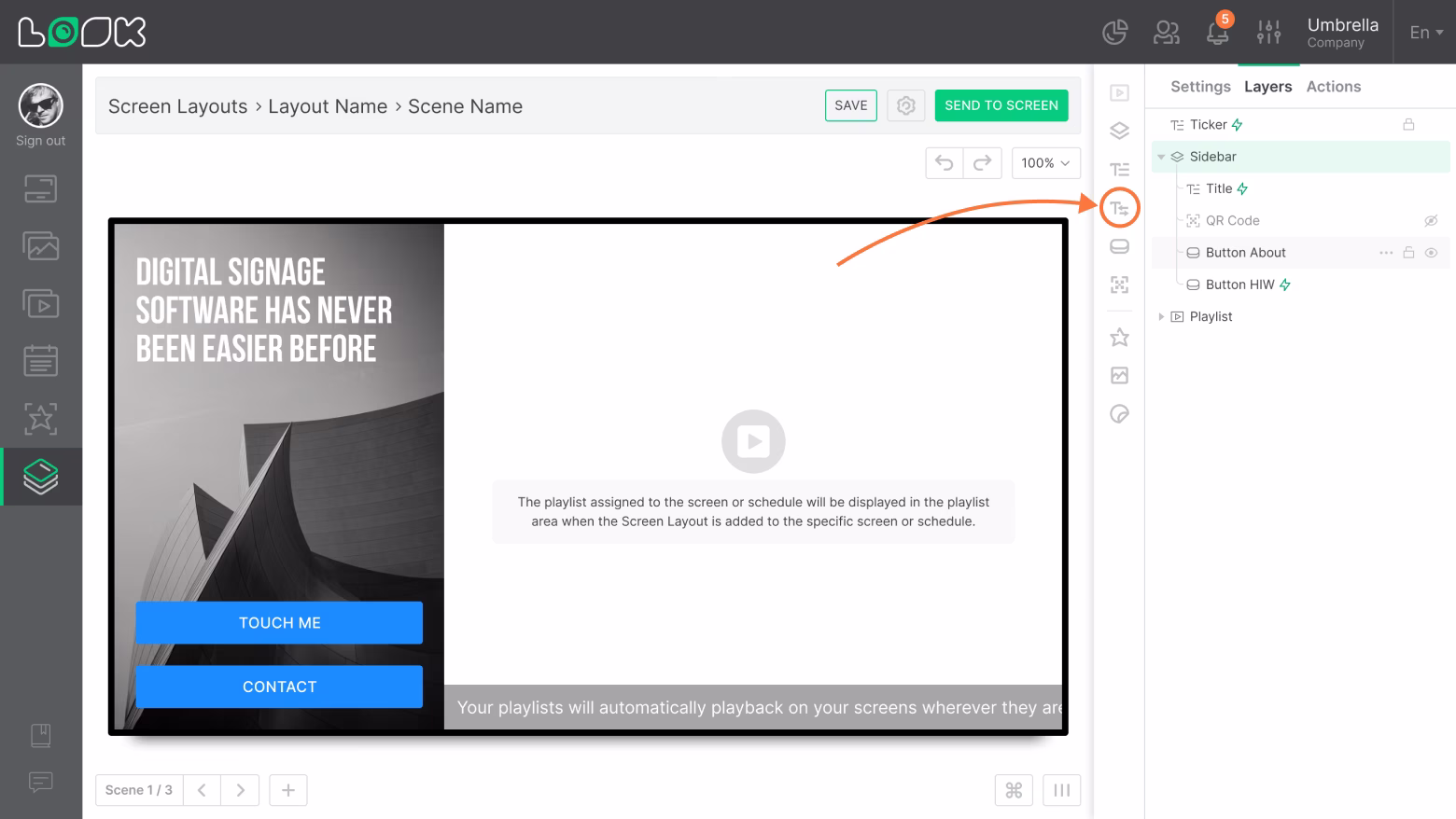Click the SEND TO SCREEN button
1456x819 pixels.
coord(1001,105)
